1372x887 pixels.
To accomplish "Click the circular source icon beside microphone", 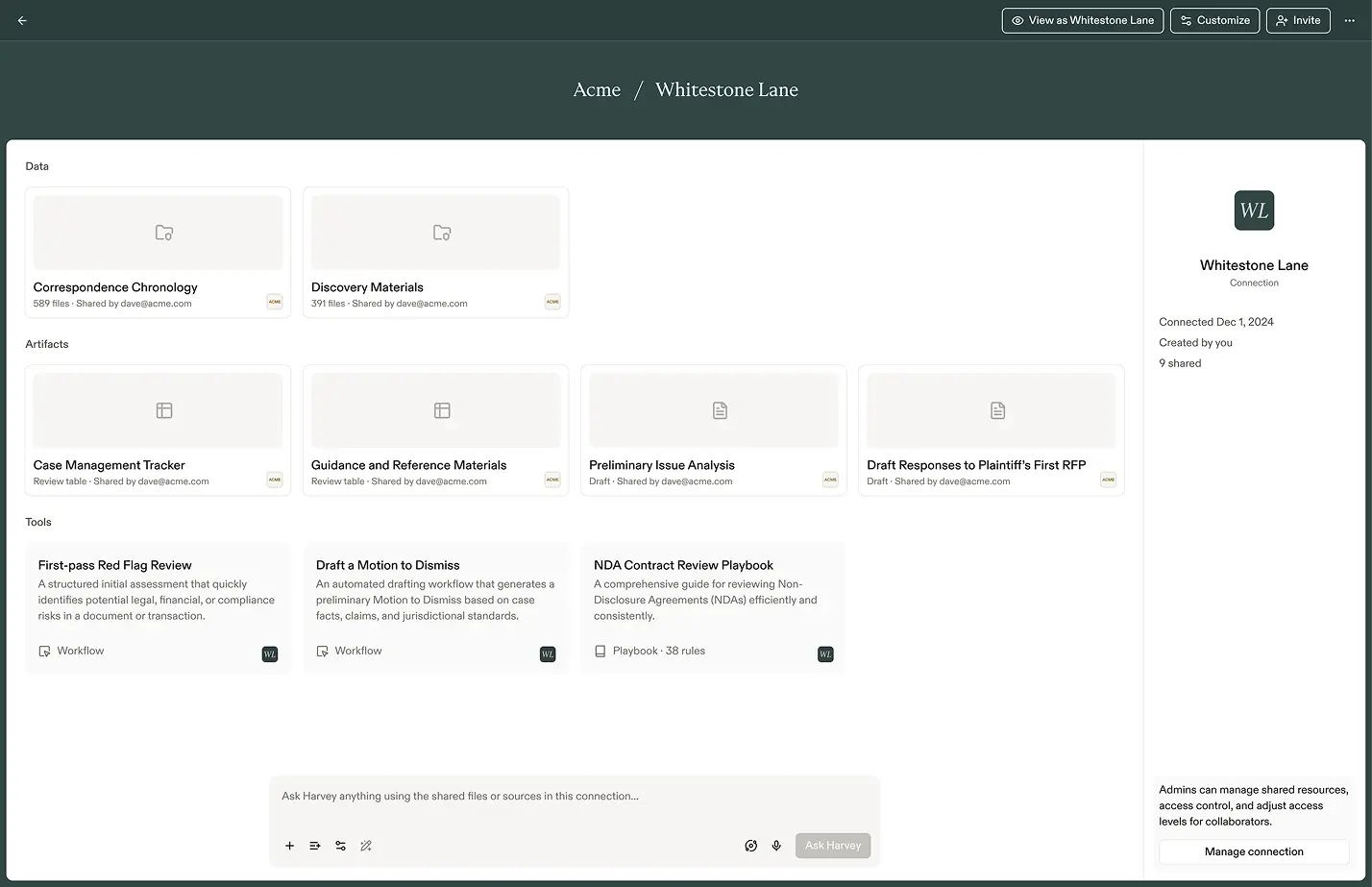I will point(751,846).
